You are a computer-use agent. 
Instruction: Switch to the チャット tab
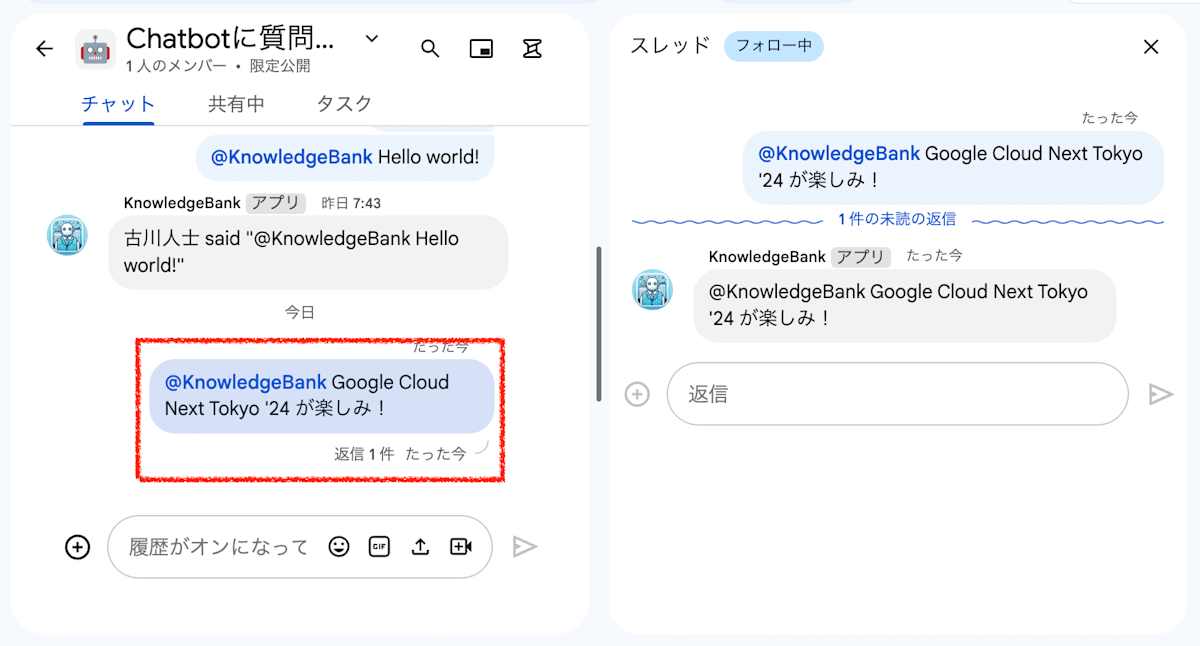tap(118, 104)
